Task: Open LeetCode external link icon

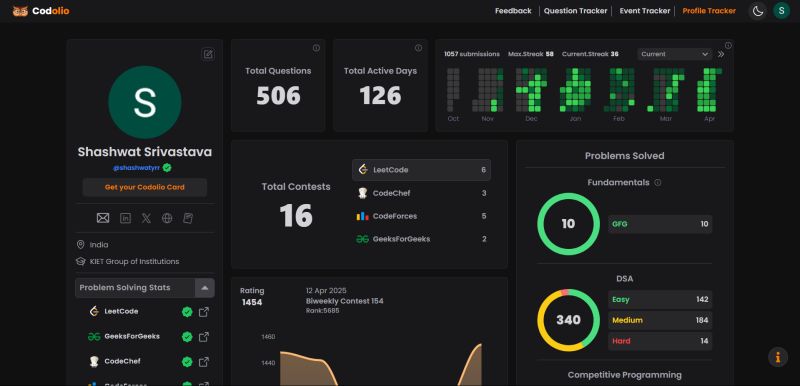Action: 204,312
